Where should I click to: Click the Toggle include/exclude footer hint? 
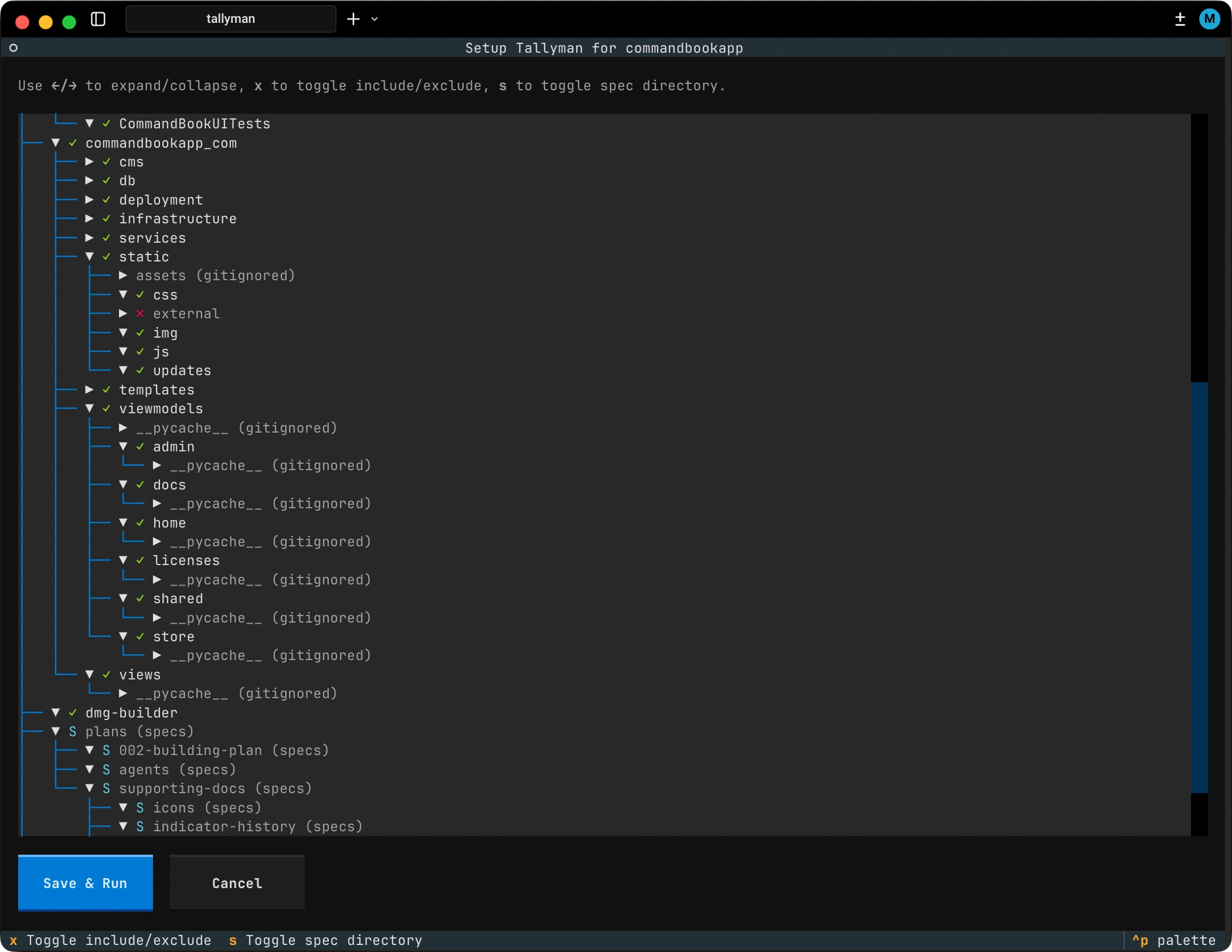[x=110, y=940]
